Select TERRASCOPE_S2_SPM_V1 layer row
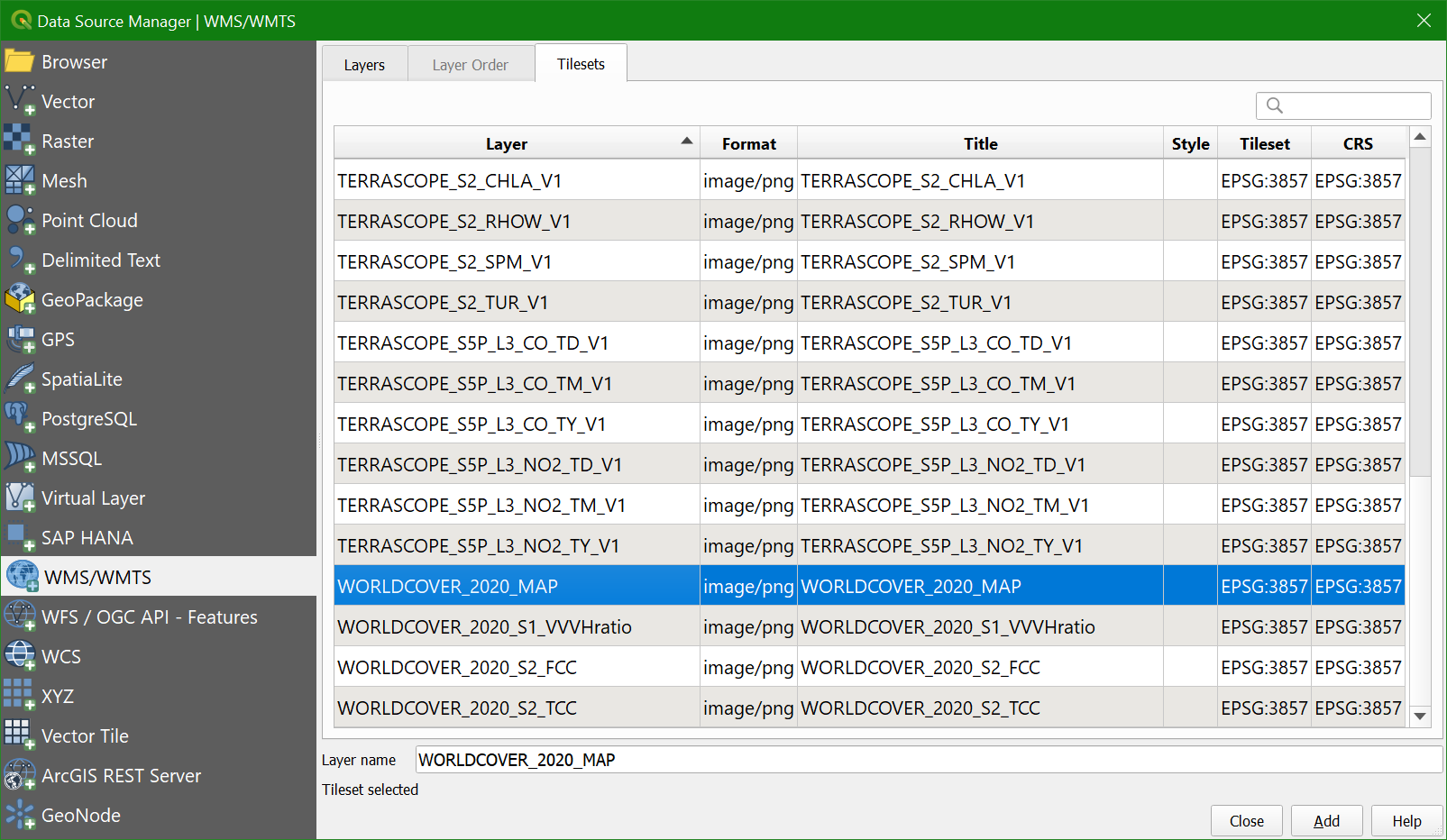The height and width of the screenshot is (840, 1447). coord(869,261)
